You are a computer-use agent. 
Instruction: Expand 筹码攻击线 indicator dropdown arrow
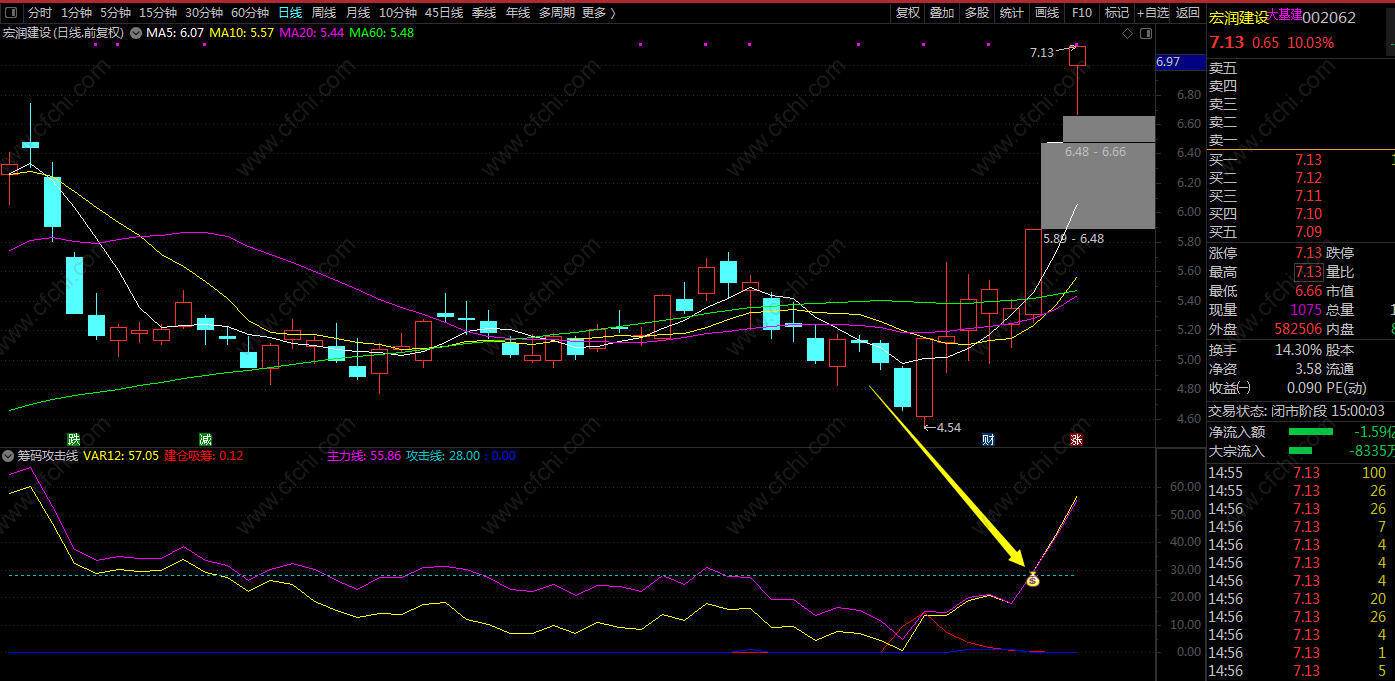[8, 455]
